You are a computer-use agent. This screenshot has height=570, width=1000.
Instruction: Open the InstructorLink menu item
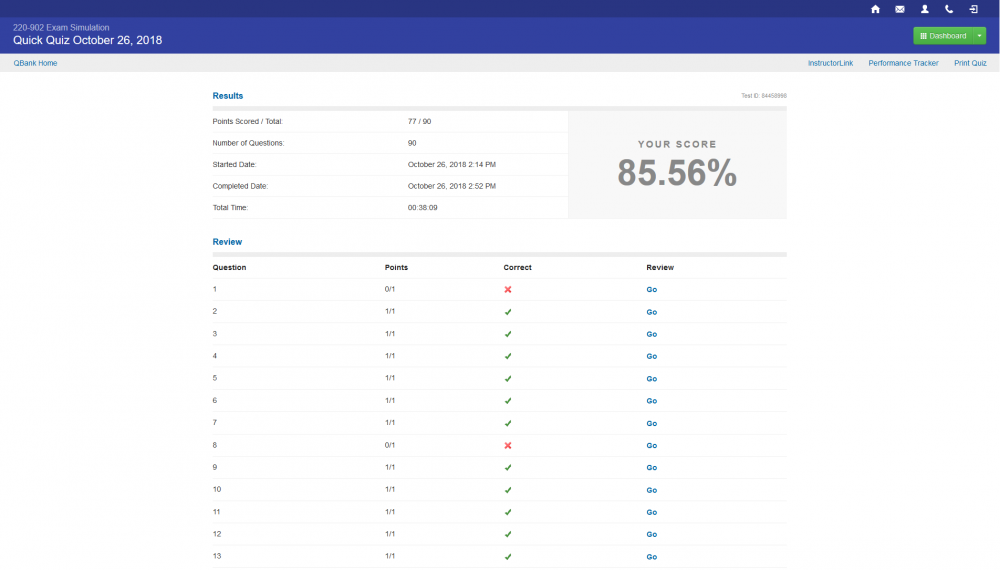pos(830,63)
